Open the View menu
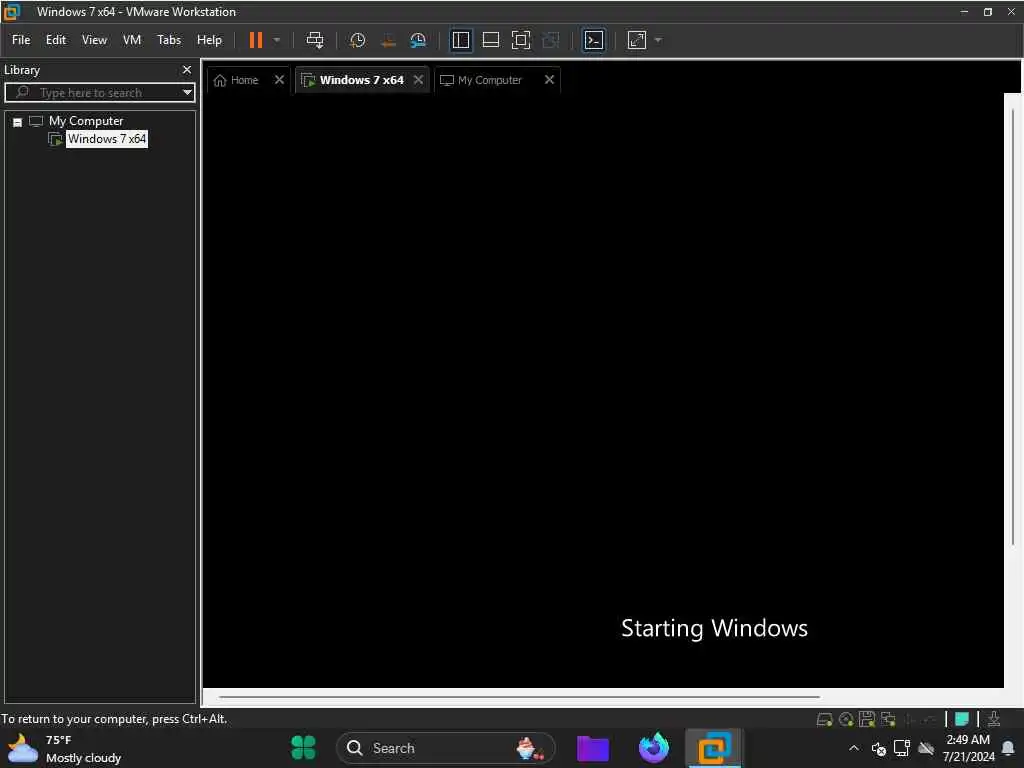 [x=94, y=40]
